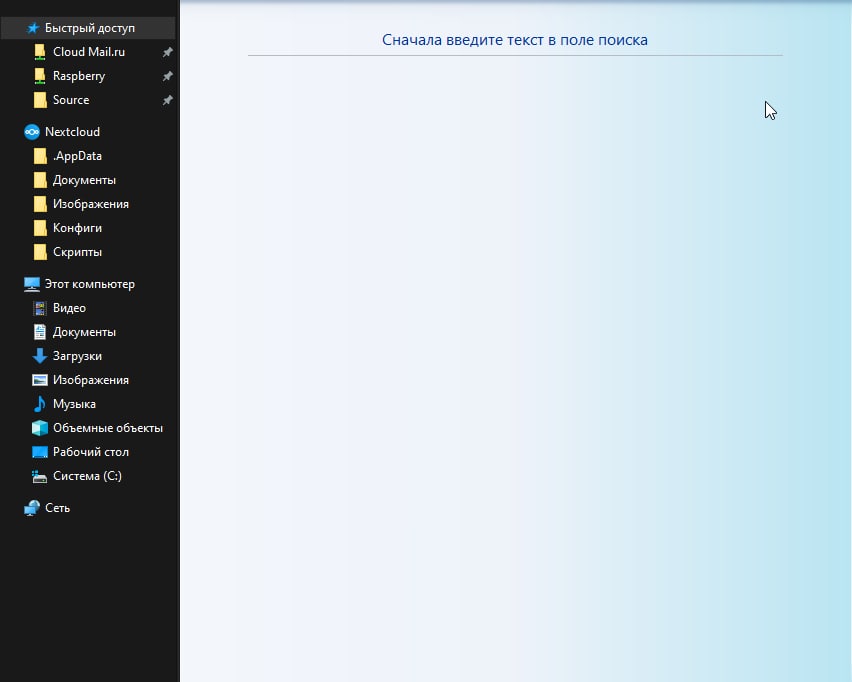852x682 pixels.
Task: Unpin Cloud Mail.ru via its pin icon
Action: click(167, 52)
